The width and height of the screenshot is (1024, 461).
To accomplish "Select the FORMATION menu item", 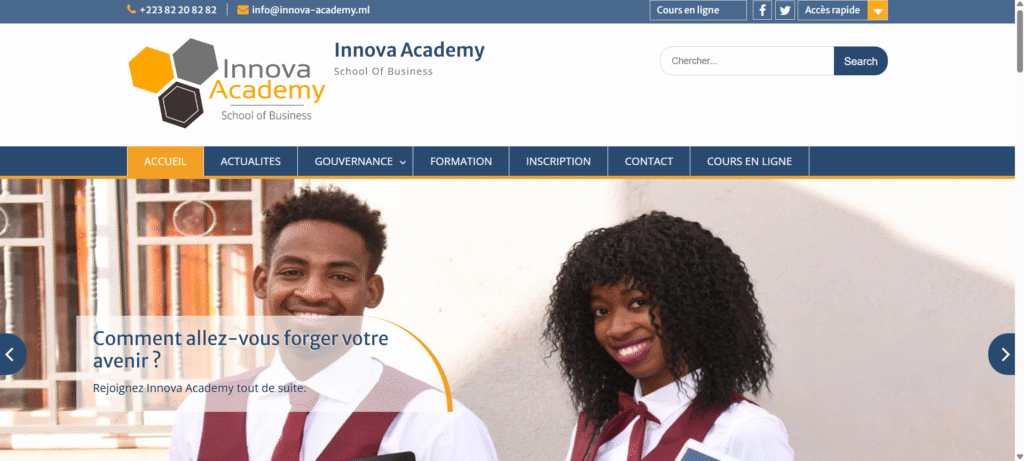I will [461, 161].
